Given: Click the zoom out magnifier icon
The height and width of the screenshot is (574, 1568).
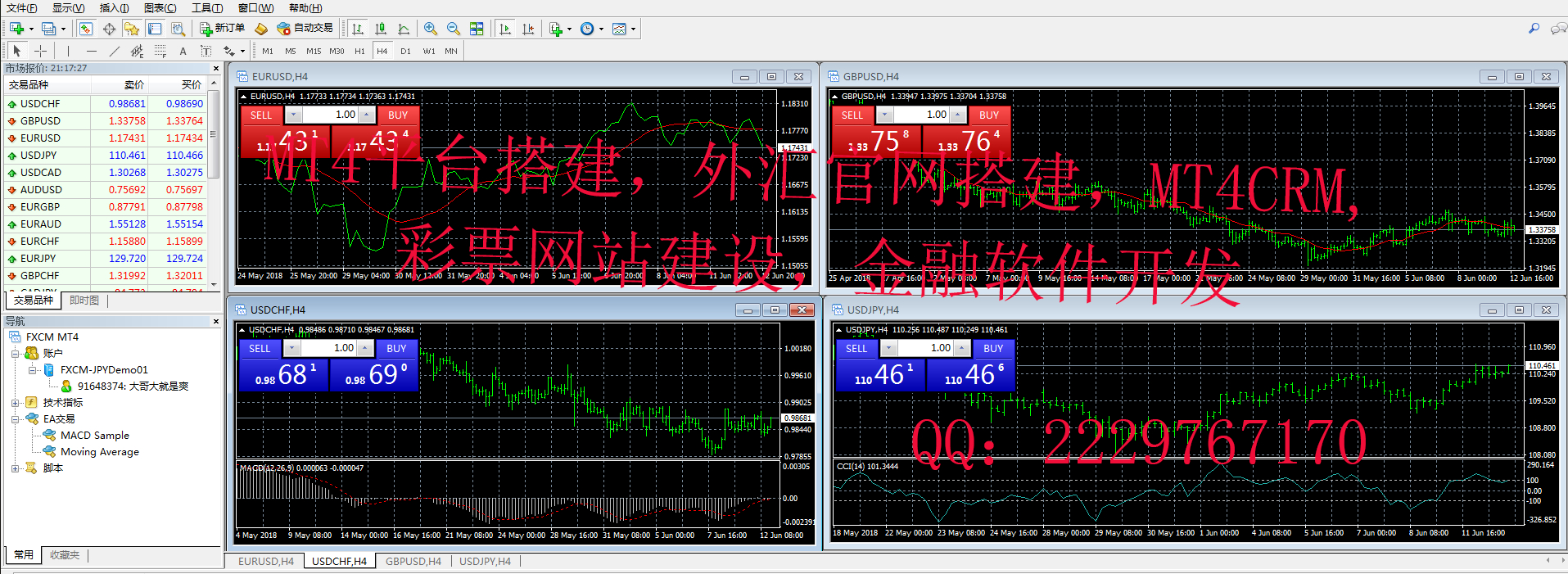Looking at the screenshot, I should click(x=454, y=29).
